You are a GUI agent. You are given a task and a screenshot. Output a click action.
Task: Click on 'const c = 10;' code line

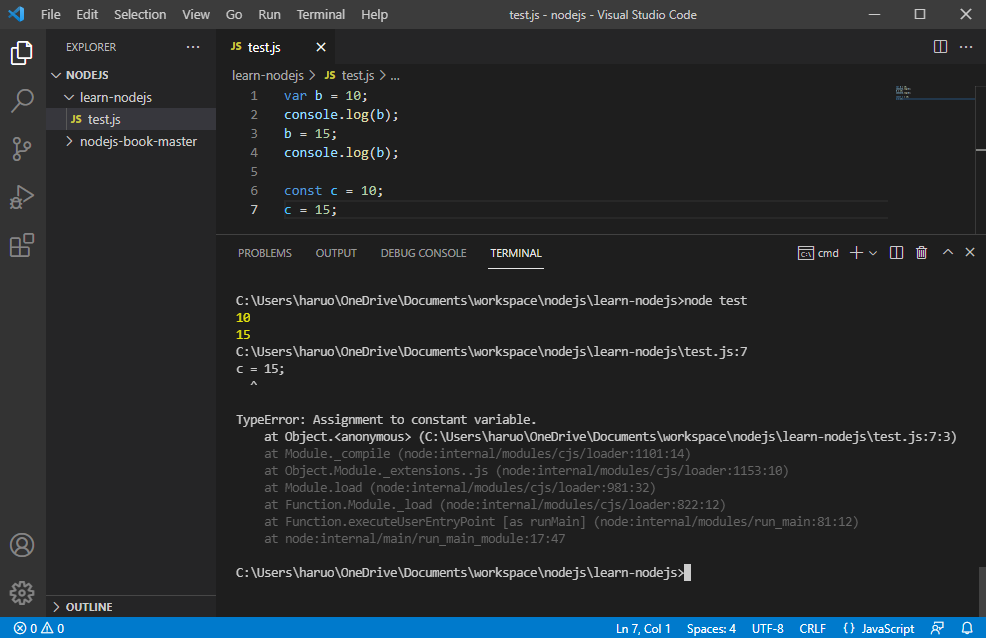333,190
